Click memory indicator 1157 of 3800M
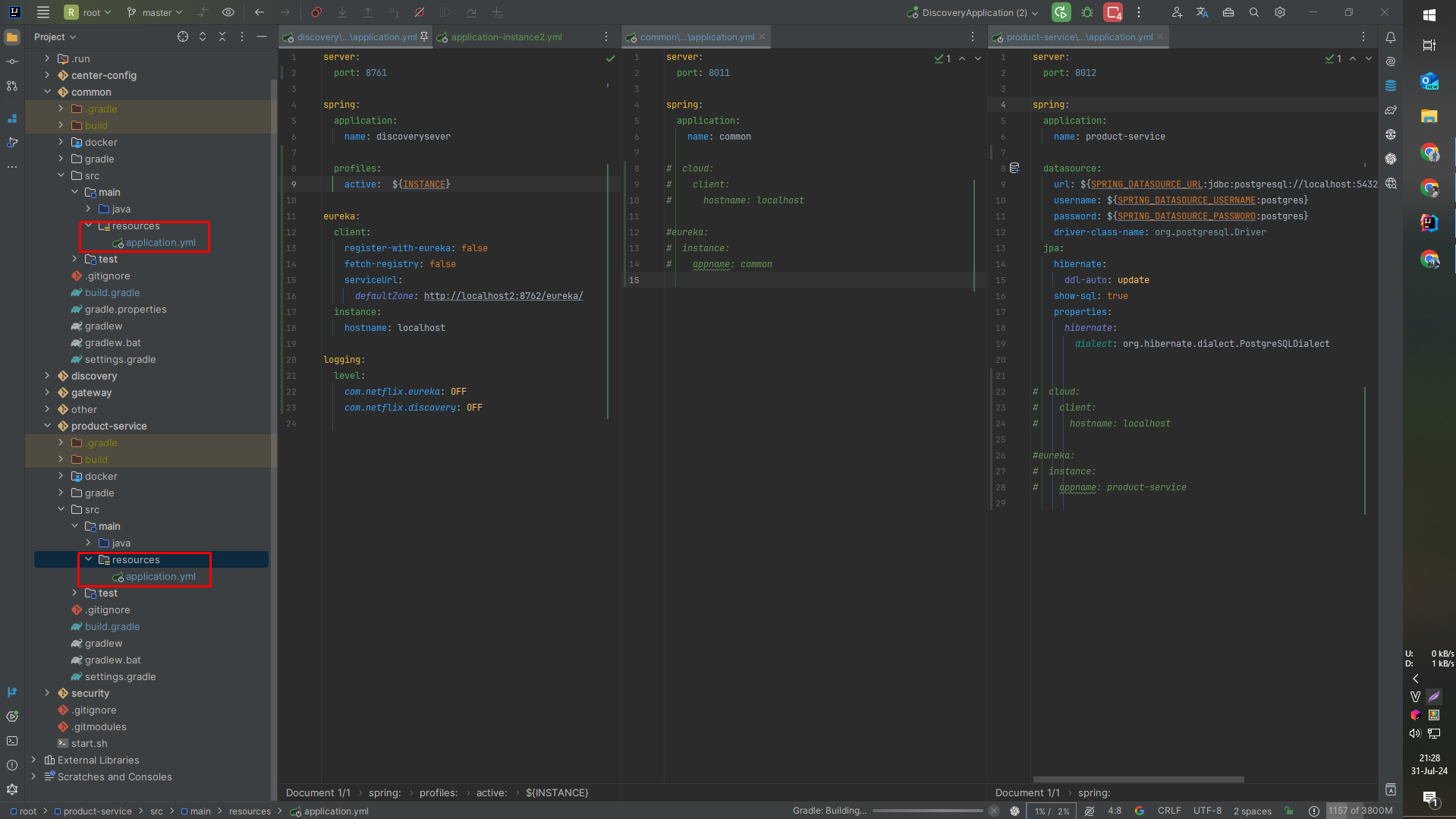This screenshot has height=819, width=1456. 1360,811
